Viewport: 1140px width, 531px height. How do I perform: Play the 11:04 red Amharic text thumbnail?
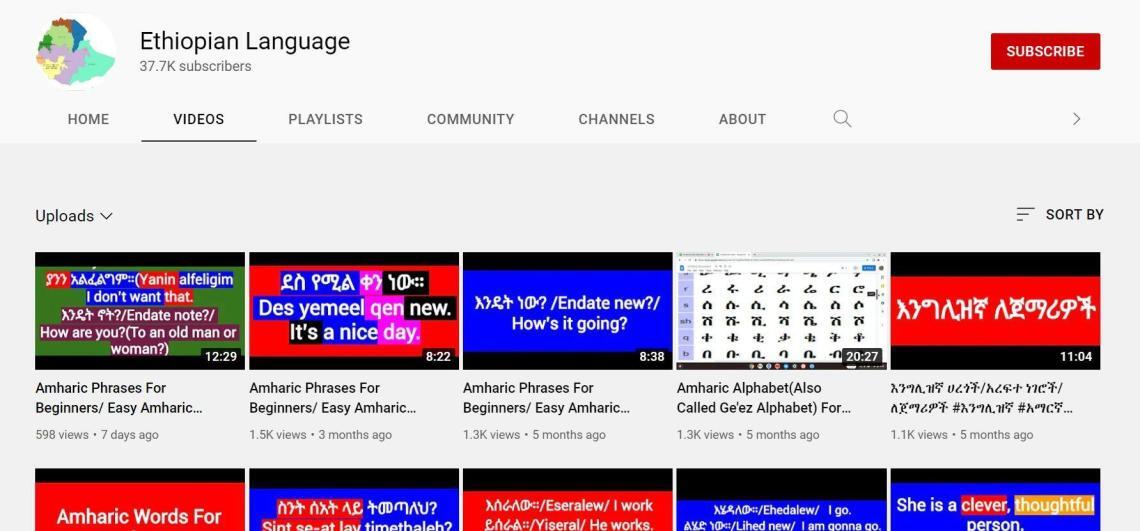[x=995, y=311]
